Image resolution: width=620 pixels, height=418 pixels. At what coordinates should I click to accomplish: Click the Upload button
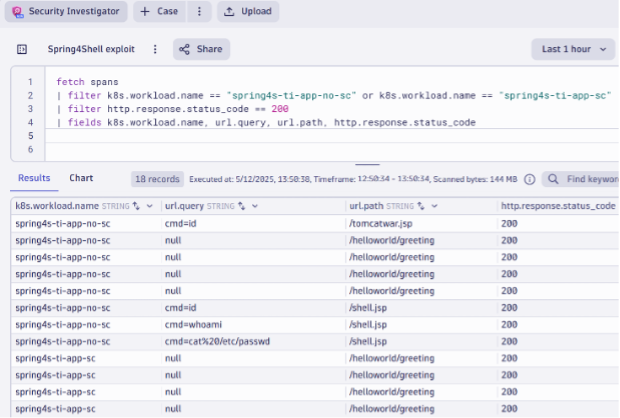pos(248,12)
